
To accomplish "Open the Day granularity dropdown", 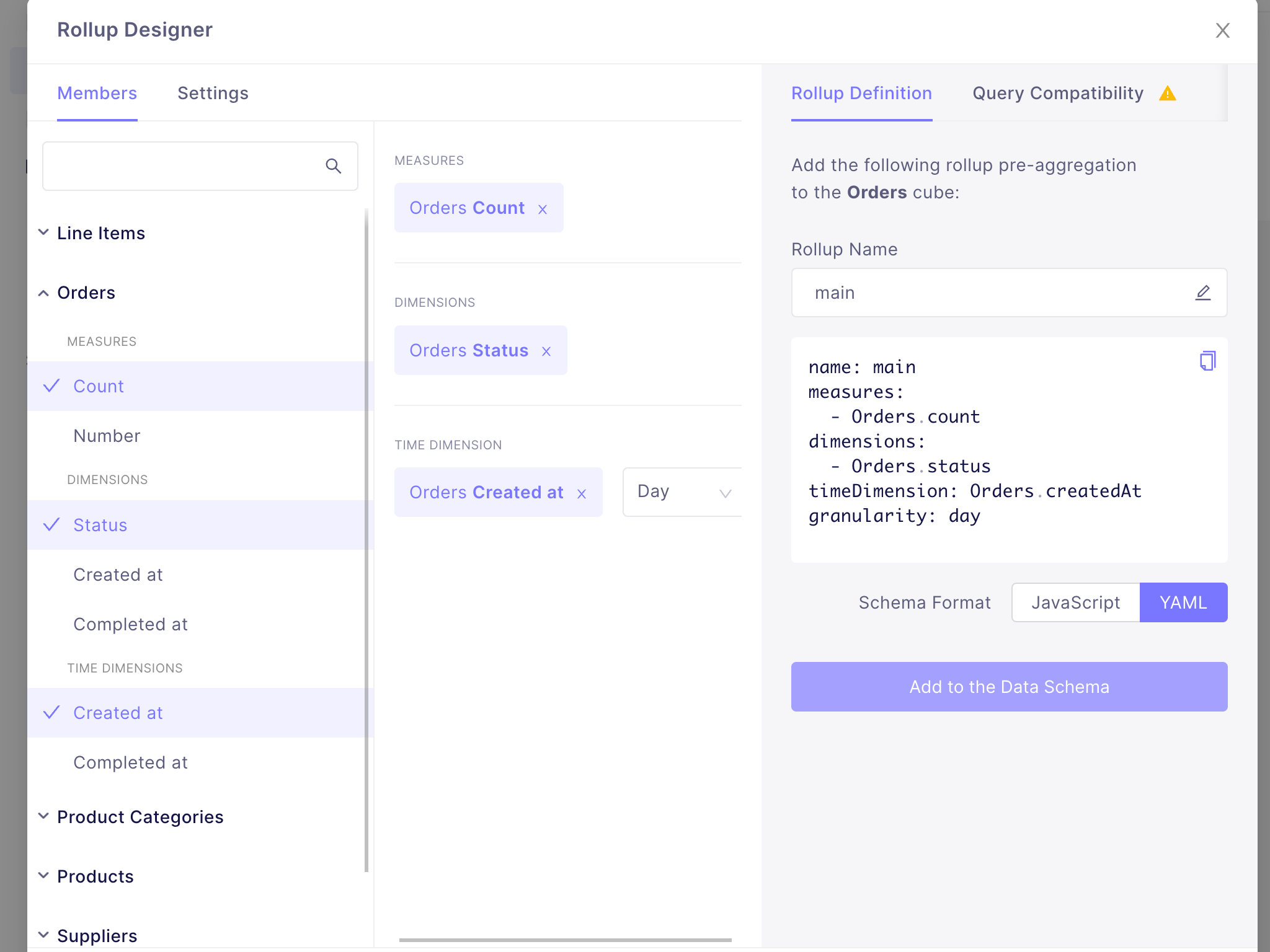I will tap(682, 492).
